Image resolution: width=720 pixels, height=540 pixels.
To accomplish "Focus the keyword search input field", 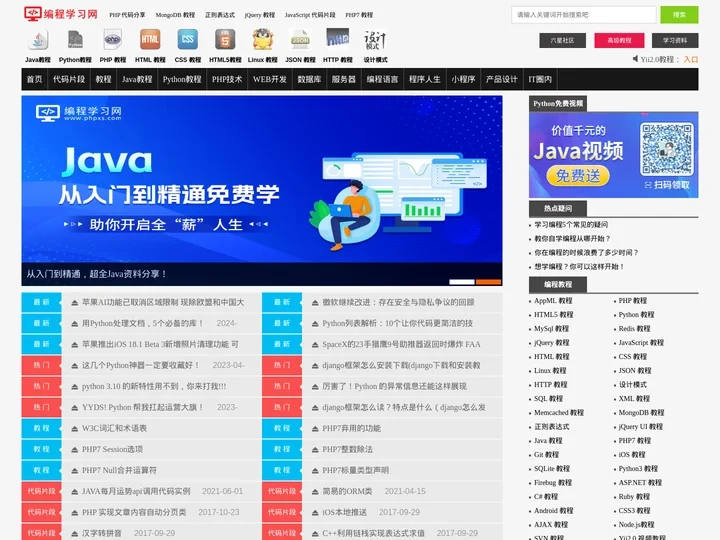I will point(584,15).
